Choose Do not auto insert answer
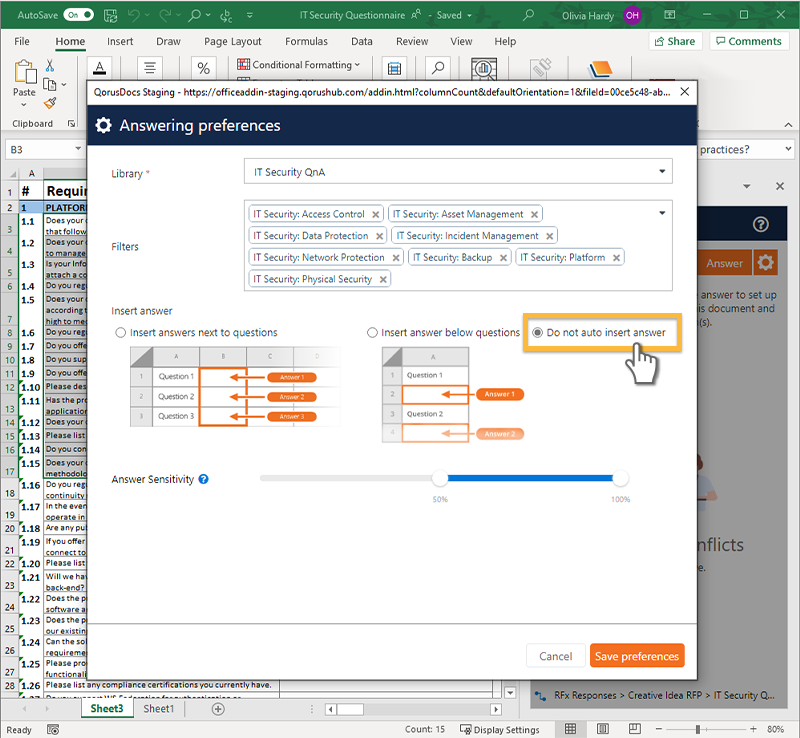Viewport: 800px width, 738px height. coord(538,333)
